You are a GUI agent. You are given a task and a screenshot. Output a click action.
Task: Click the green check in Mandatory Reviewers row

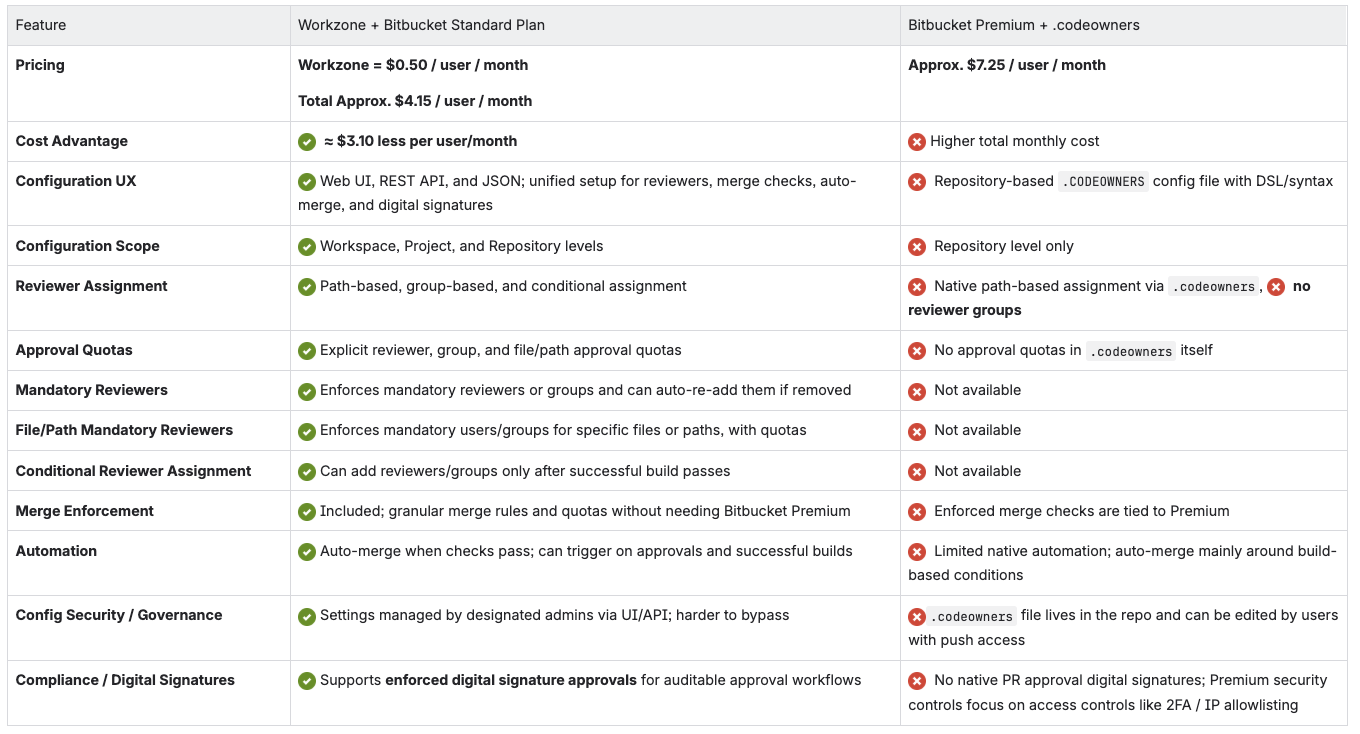(x=307, y=391)
